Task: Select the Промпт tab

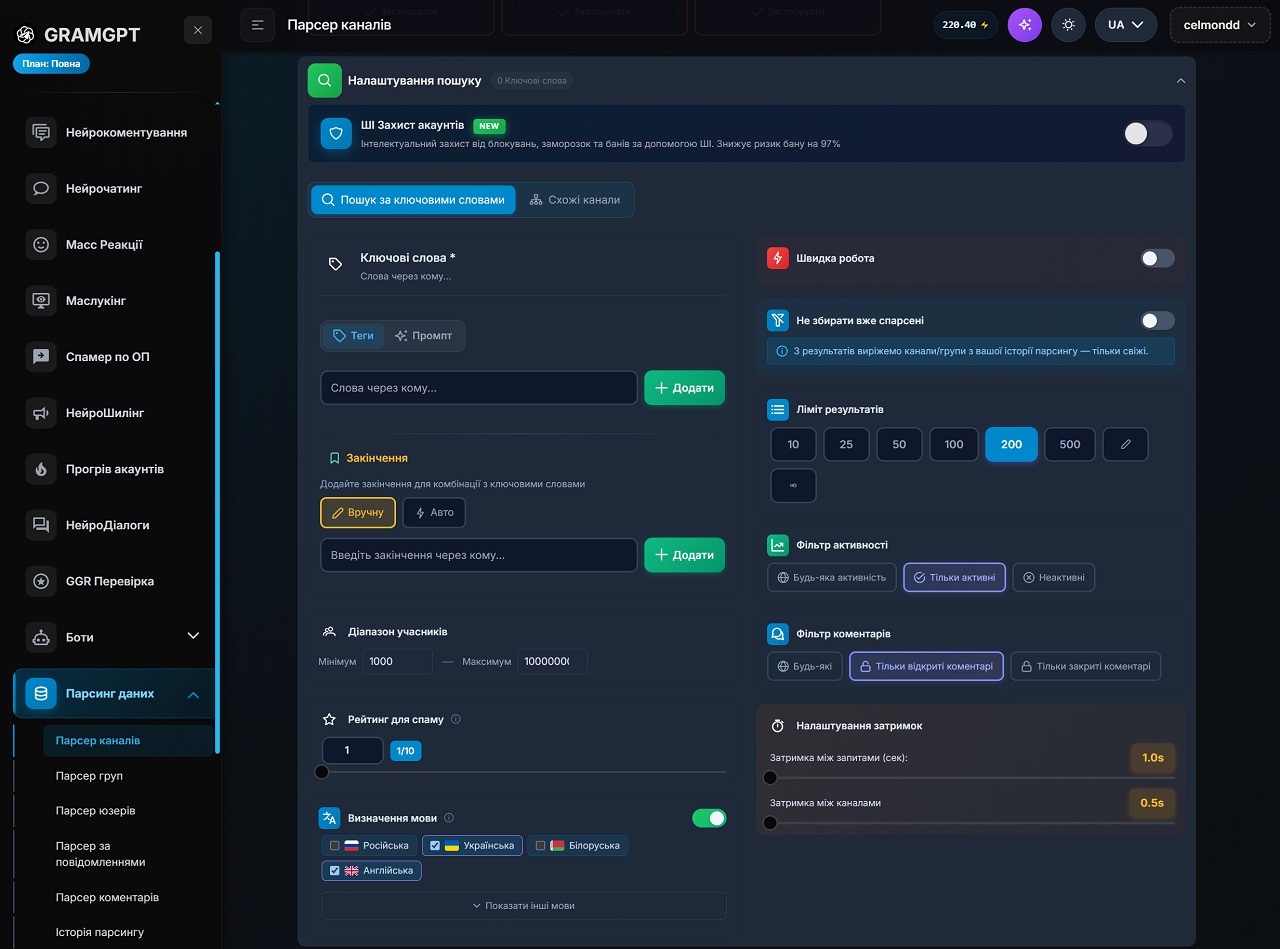Action: [424, 336]
